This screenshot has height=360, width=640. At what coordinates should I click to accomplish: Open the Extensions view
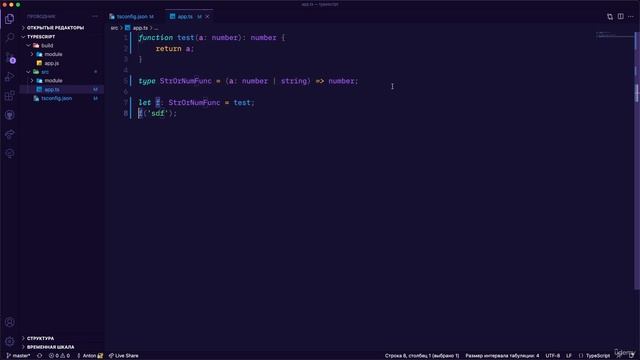pyautogui.click(x=9, y=96)
